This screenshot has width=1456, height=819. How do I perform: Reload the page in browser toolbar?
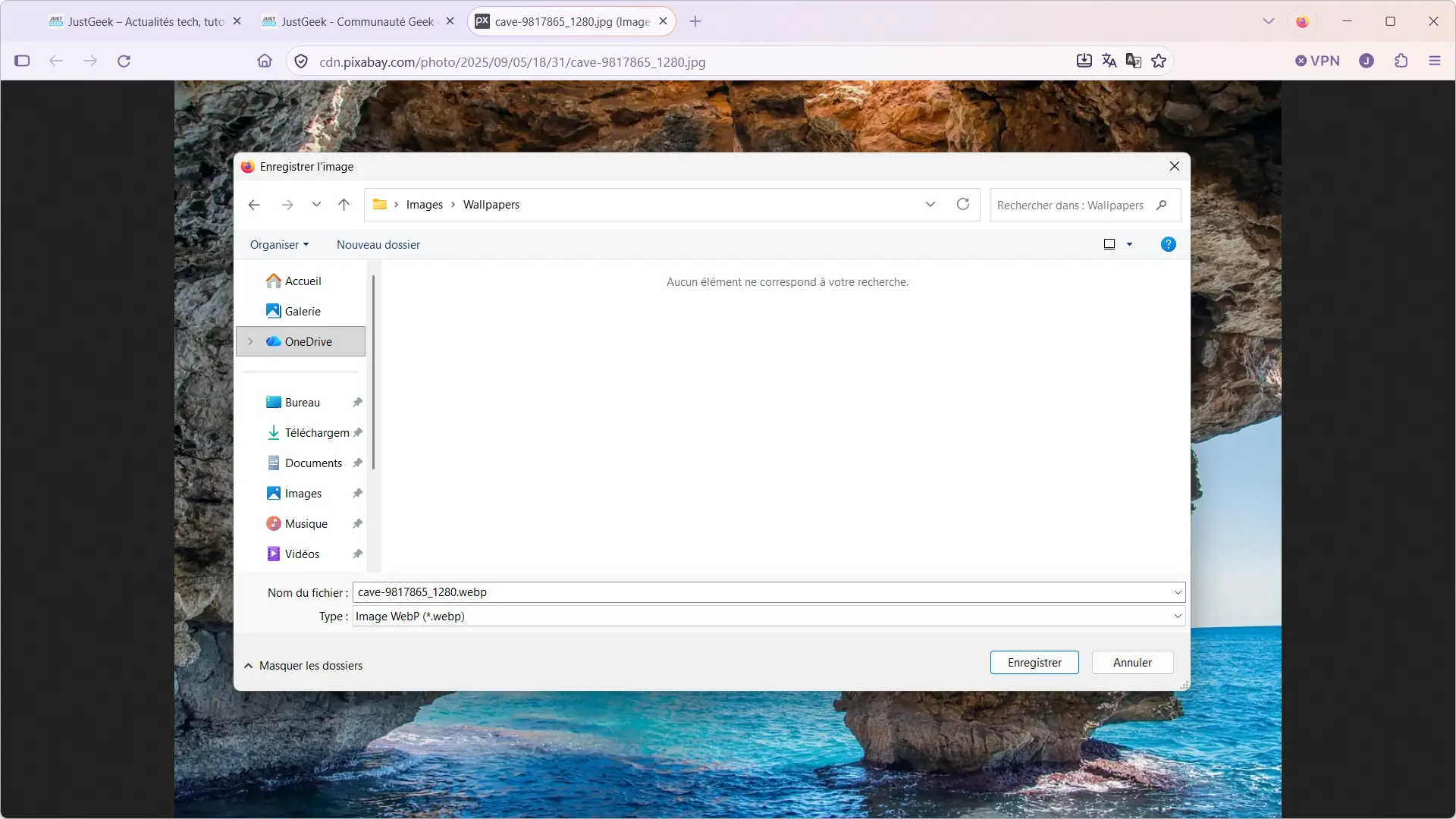tap(124, 61)
